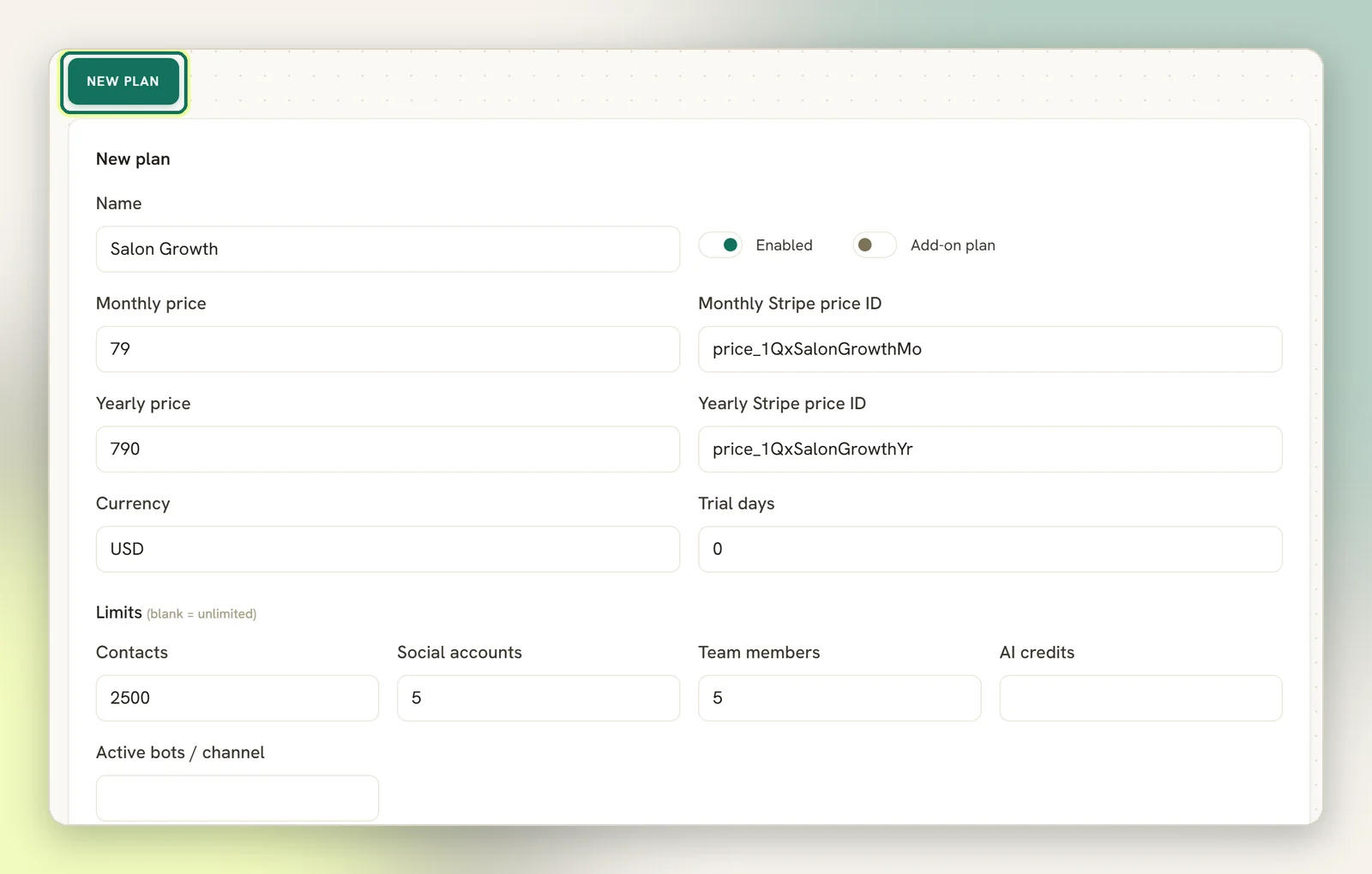Click the 'Social accounts' label
Screen dimensions: 1372x874
(460, 653)
